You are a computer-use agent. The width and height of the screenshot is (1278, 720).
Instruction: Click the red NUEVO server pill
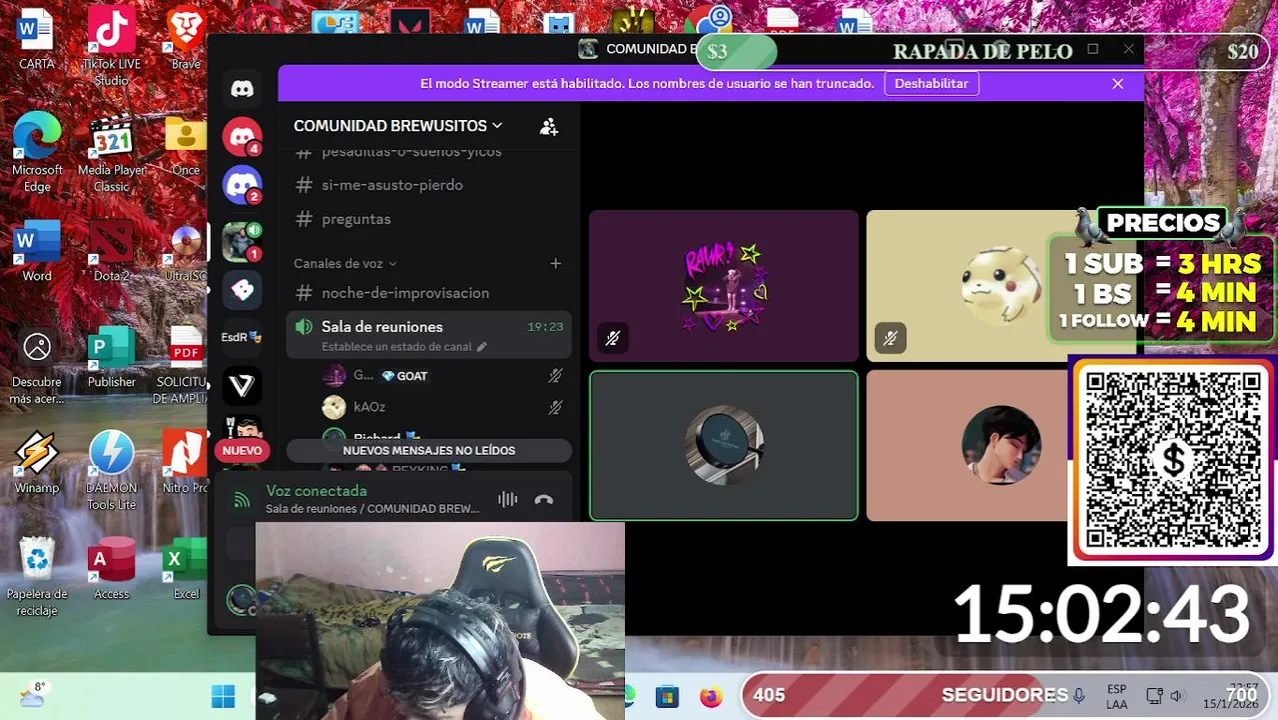coord(242,451)
